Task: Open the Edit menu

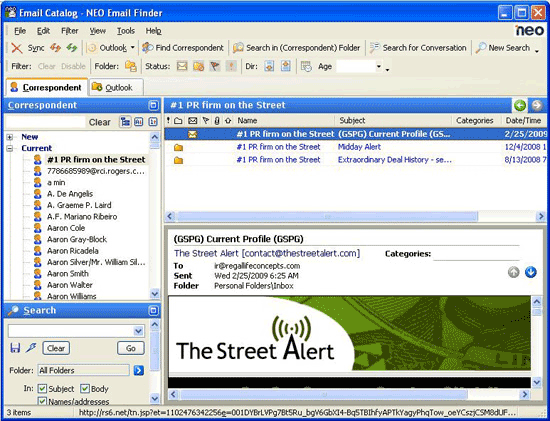Action: pos(43,31)
